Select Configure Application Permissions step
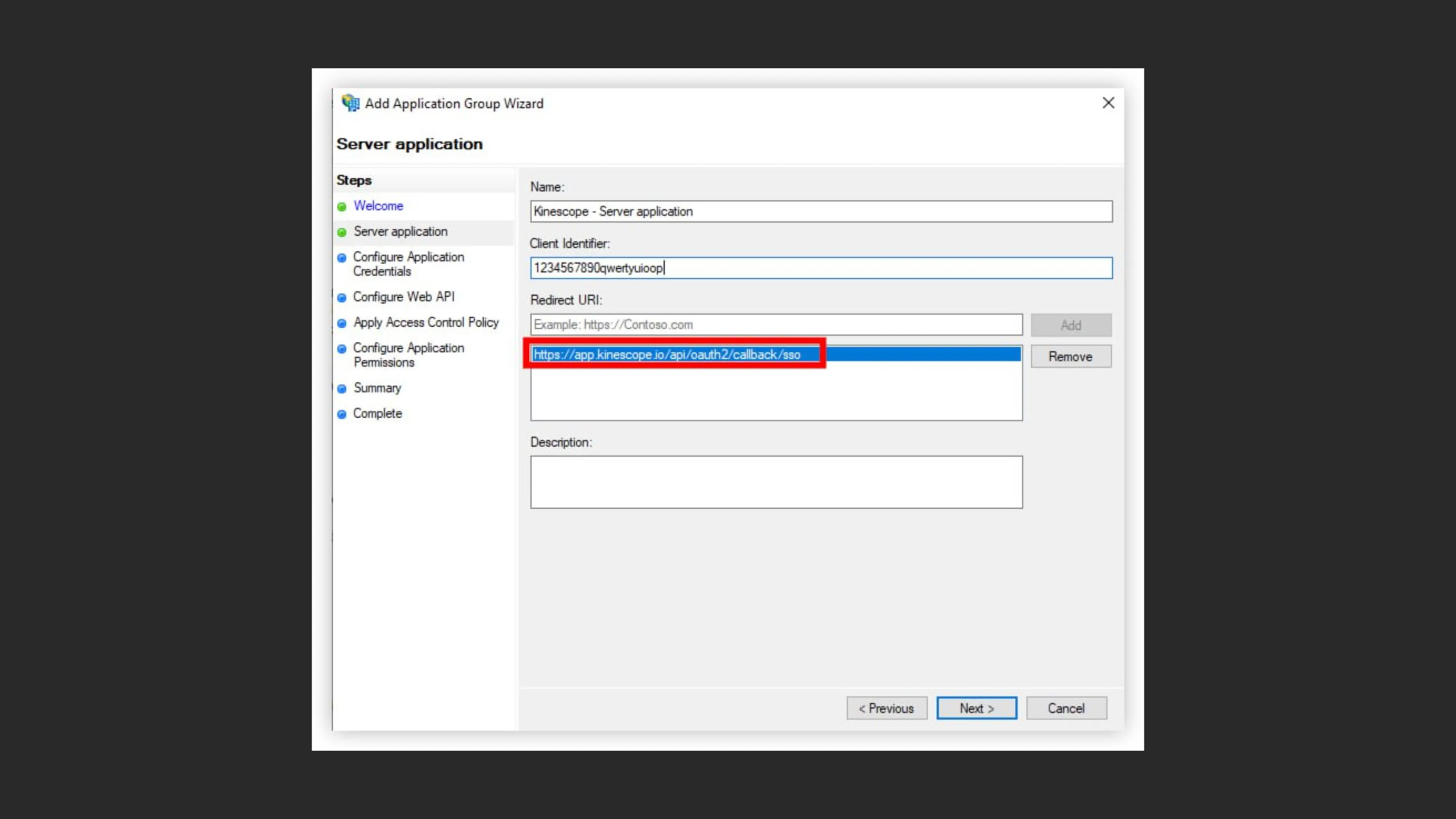1456x819 pixels. point(409,355)
